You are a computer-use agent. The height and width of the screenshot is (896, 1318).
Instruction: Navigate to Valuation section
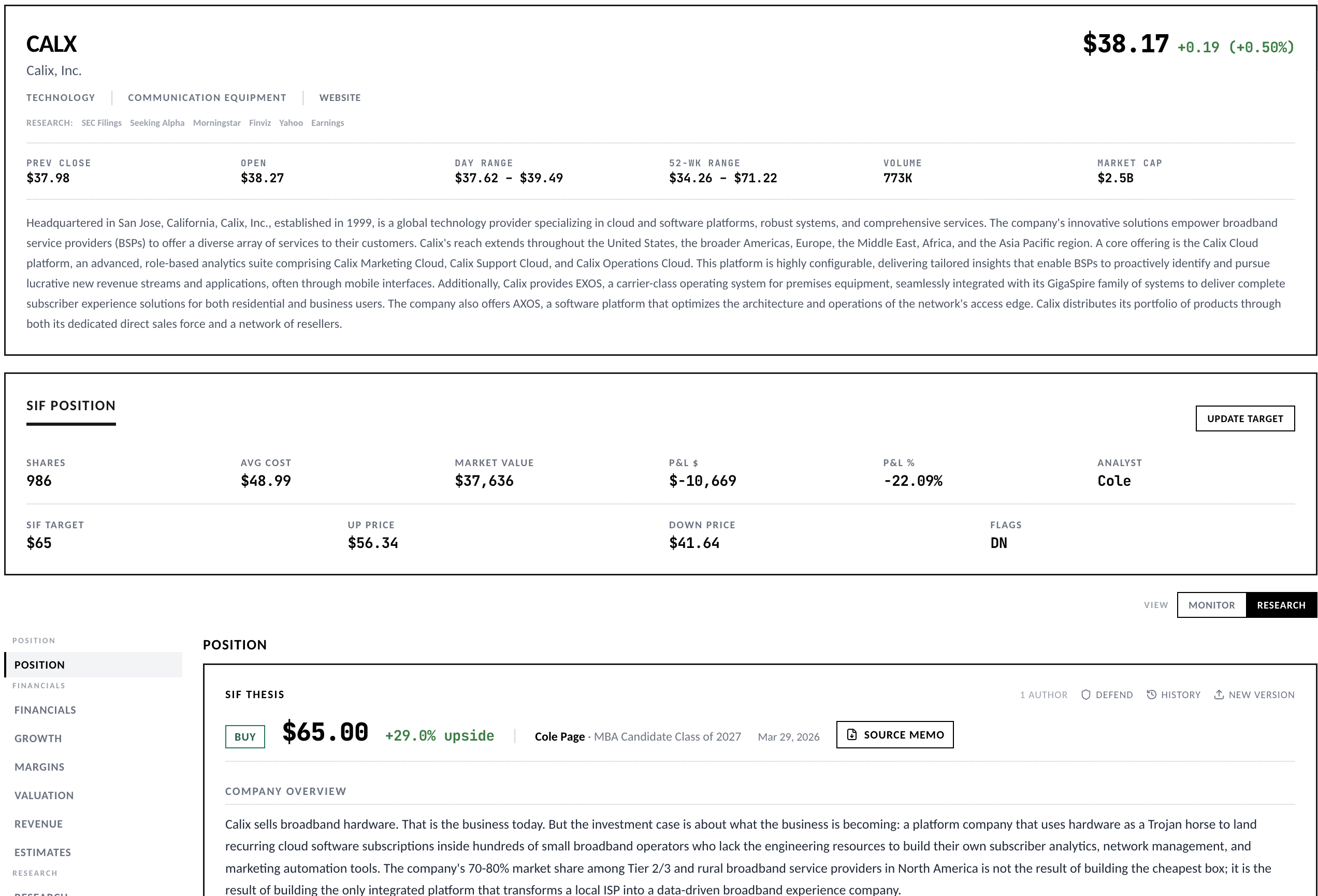click(94, 795)
